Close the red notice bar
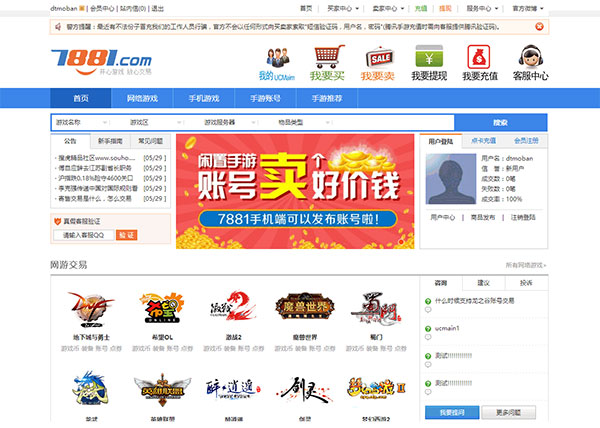 click(x=539, y=26)
